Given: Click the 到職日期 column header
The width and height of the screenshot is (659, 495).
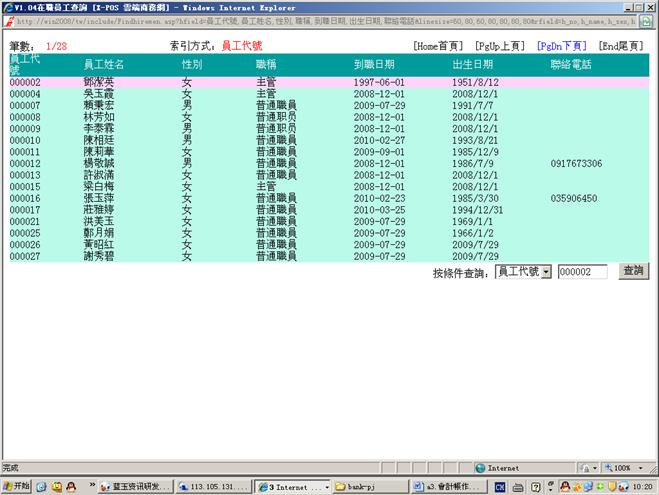Looking at the screenshot, I should point(374,64).
